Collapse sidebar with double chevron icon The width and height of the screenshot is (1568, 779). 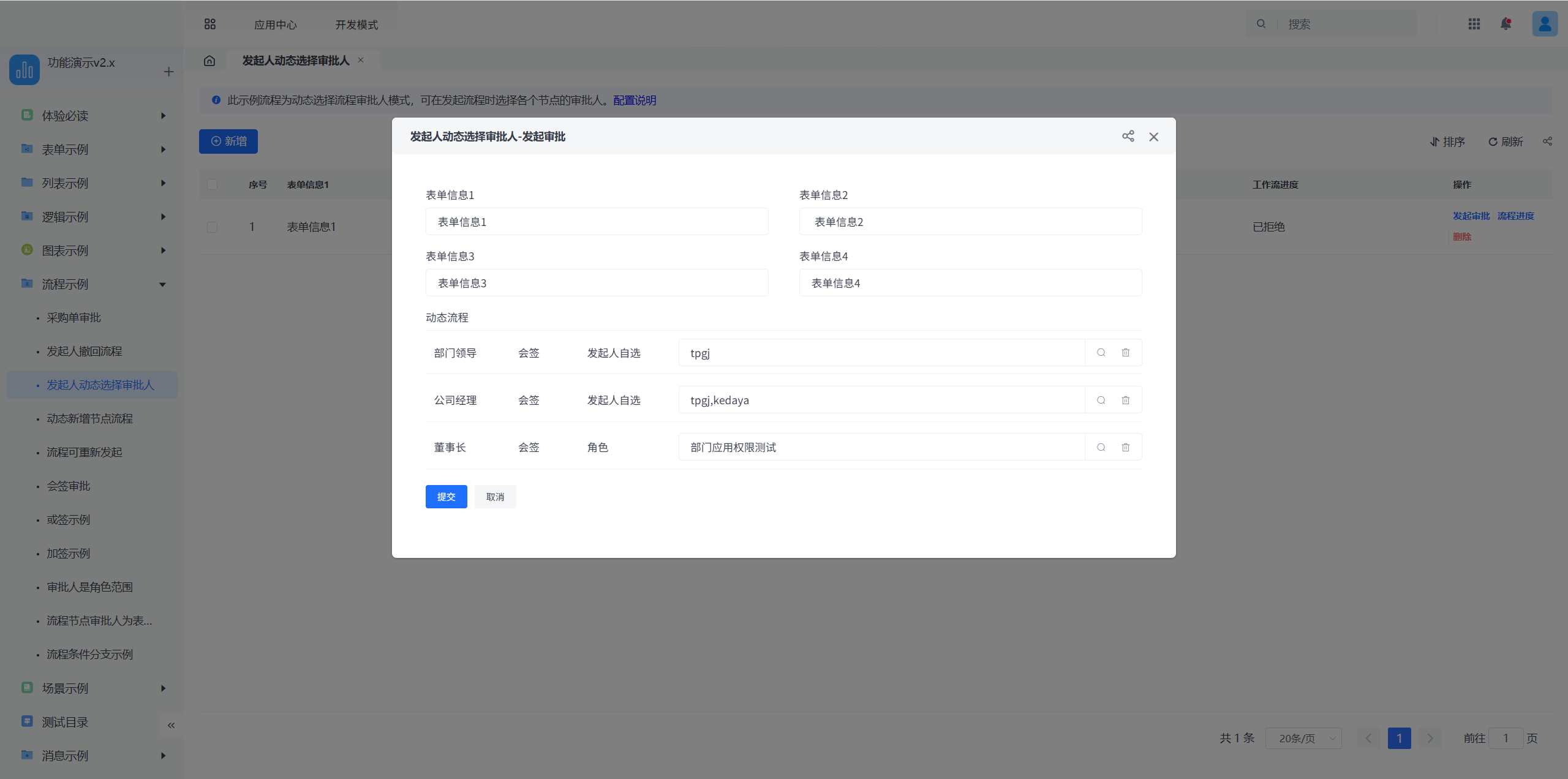point(171,725)
